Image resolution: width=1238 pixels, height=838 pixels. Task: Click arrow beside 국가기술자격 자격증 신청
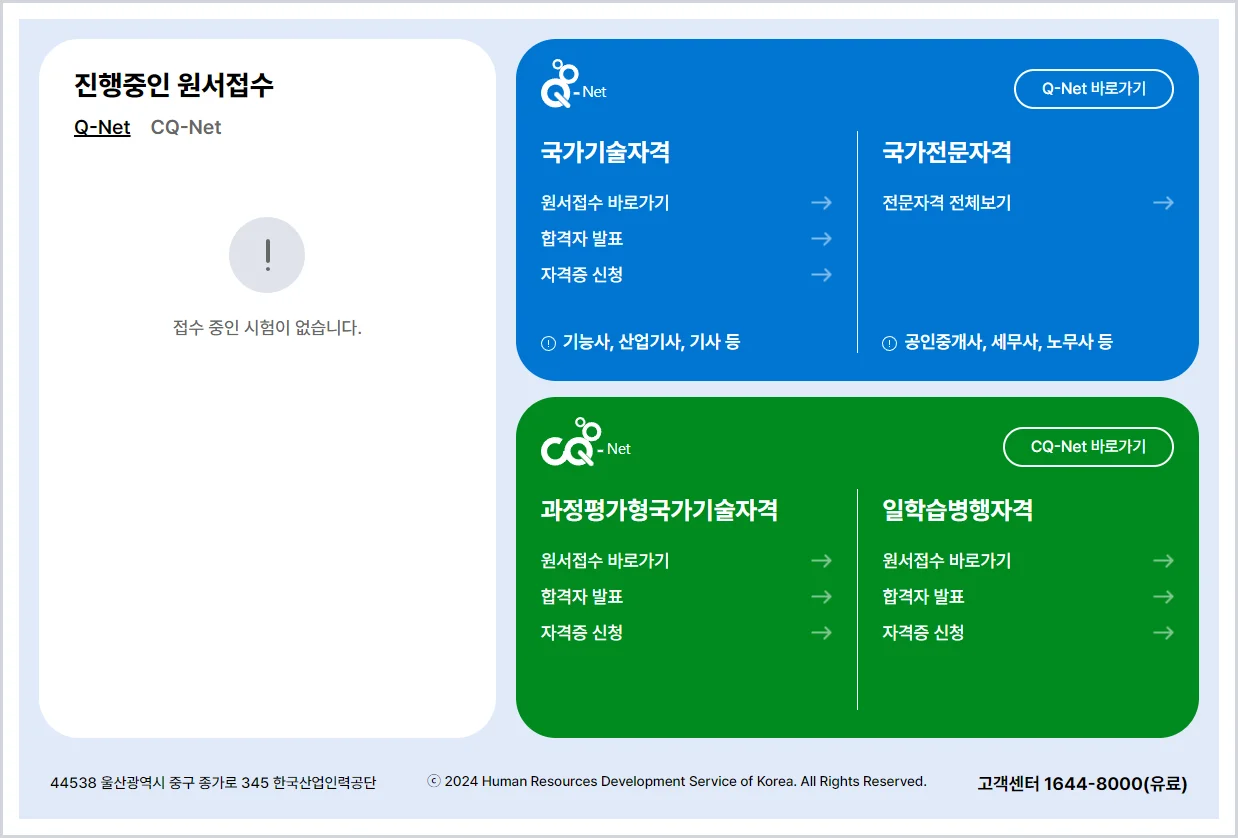pyautogui.click(x=821, y=275)
